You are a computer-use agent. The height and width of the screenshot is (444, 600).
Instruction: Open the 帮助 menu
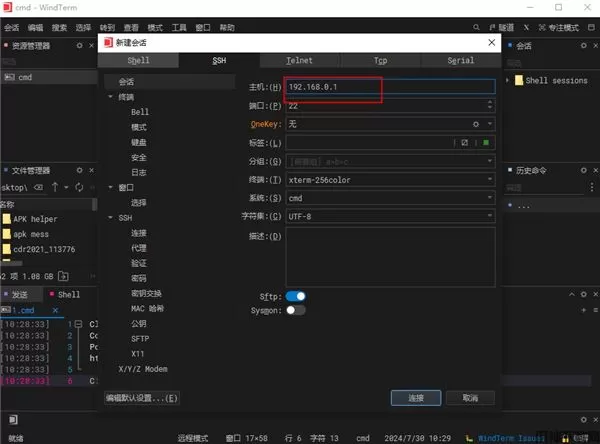(227, 27)
